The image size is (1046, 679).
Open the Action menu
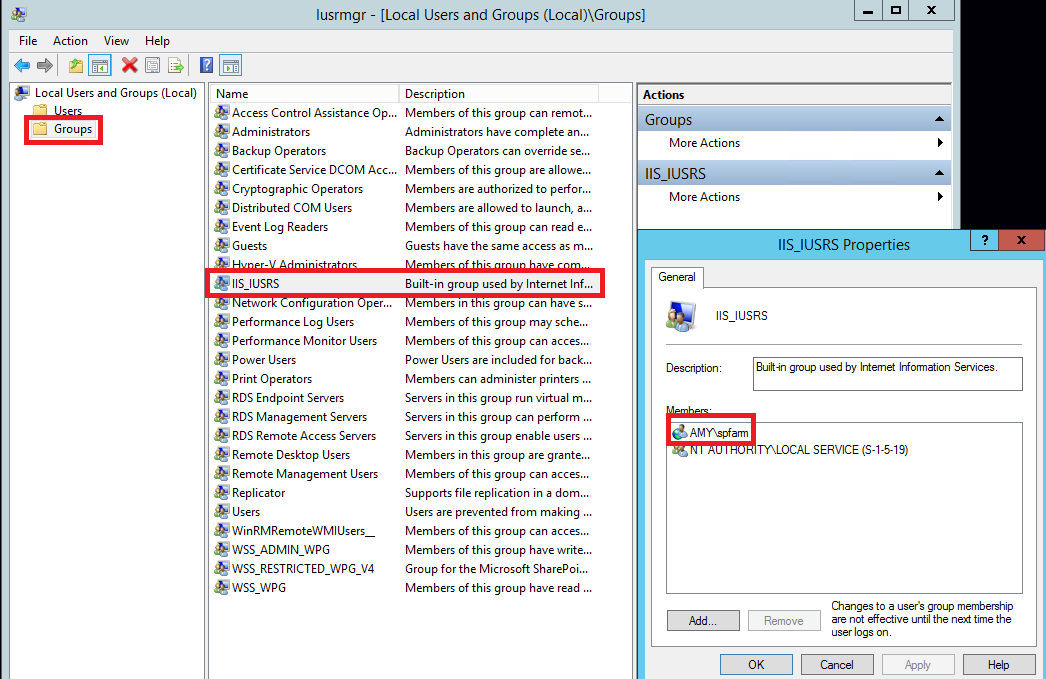point(70,41)
